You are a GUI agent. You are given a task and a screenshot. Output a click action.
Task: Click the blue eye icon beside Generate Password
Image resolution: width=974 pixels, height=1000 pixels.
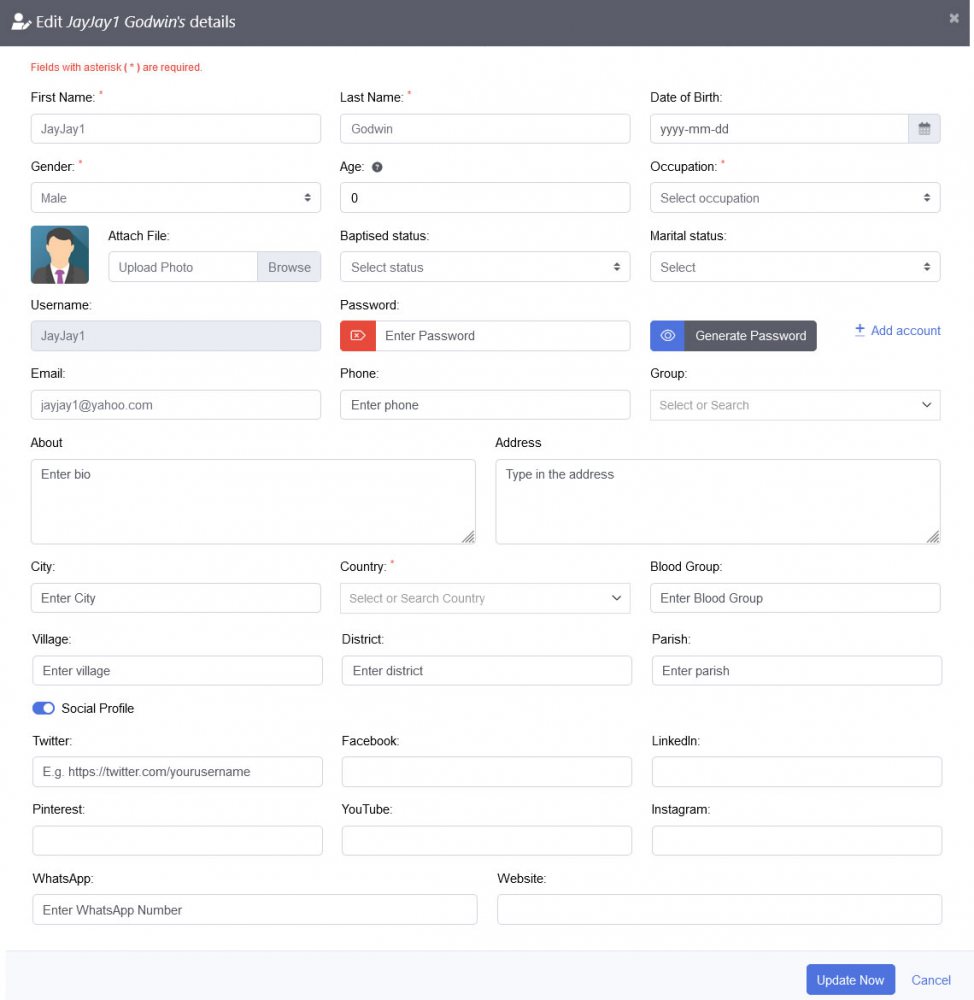tap(667, 336)
